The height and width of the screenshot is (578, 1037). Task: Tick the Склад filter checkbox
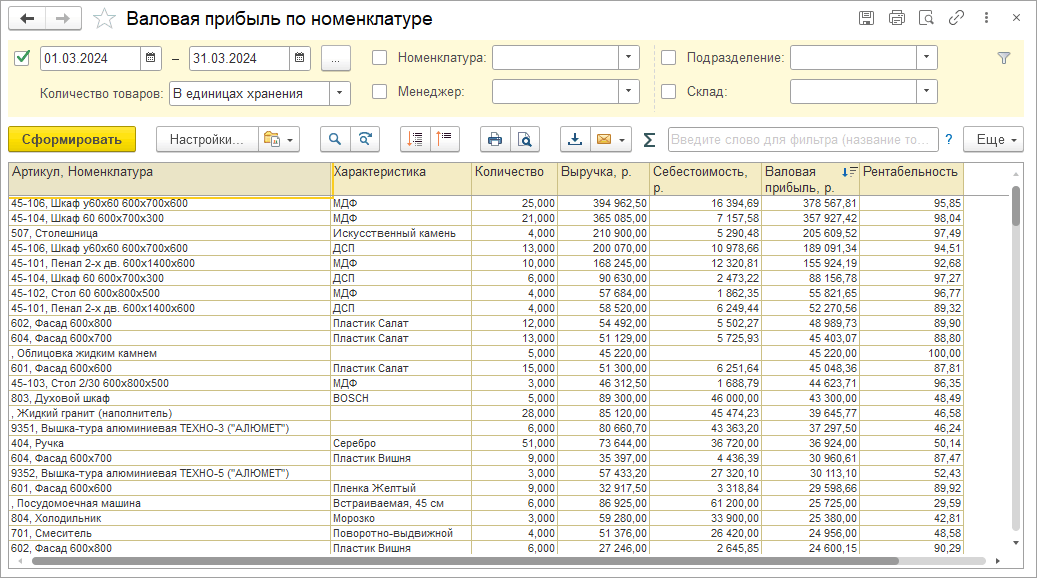[x=669, y=92]
